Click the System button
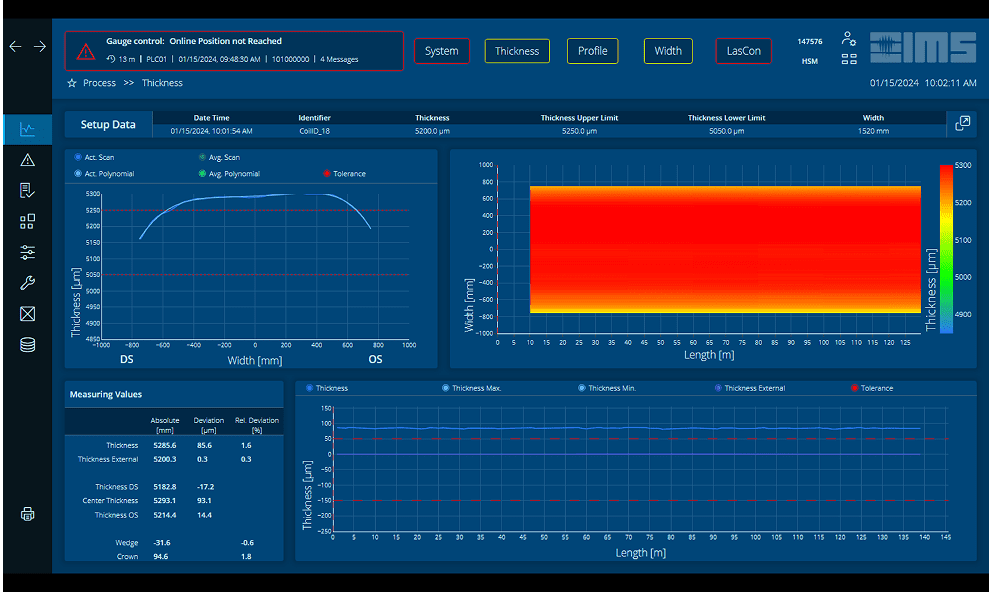Image resolution: width=992 pixels, height=592 pixels. pyautogui.click(x=441, y=51)
